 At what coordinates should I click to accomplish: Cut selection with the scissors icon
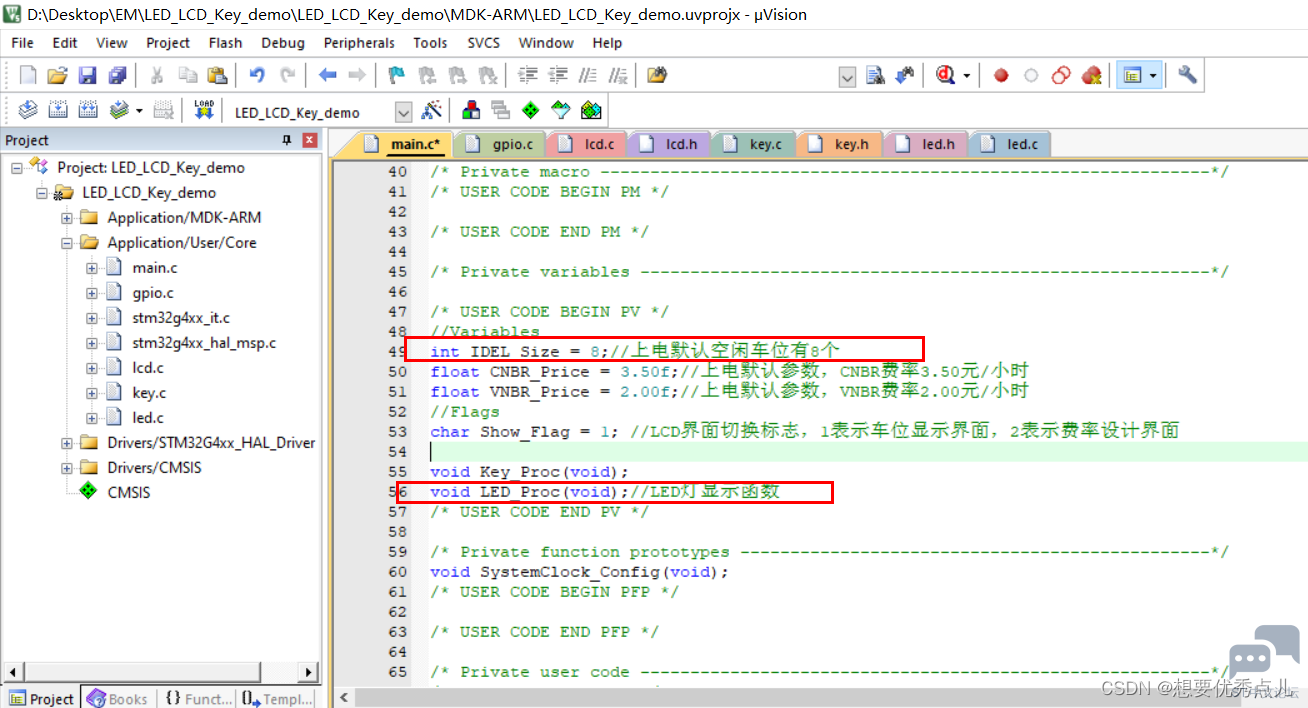(157, 75)
